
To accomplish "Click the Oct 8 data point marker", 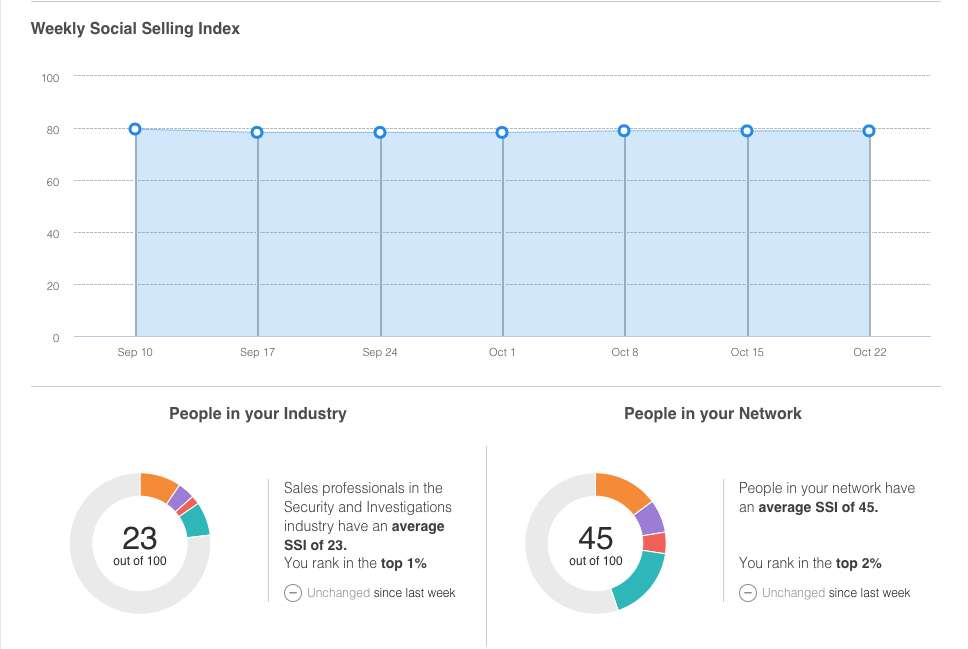I will [x=624, y=131].
